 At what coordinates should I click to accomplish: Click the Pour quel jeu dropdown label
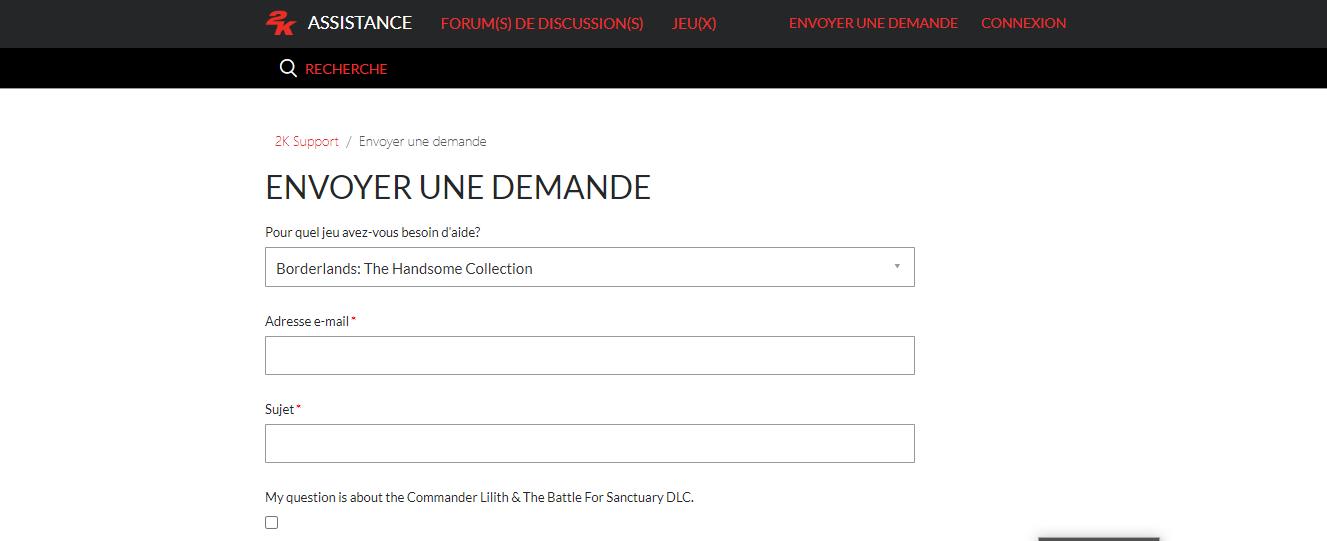[x=372, y=232]
